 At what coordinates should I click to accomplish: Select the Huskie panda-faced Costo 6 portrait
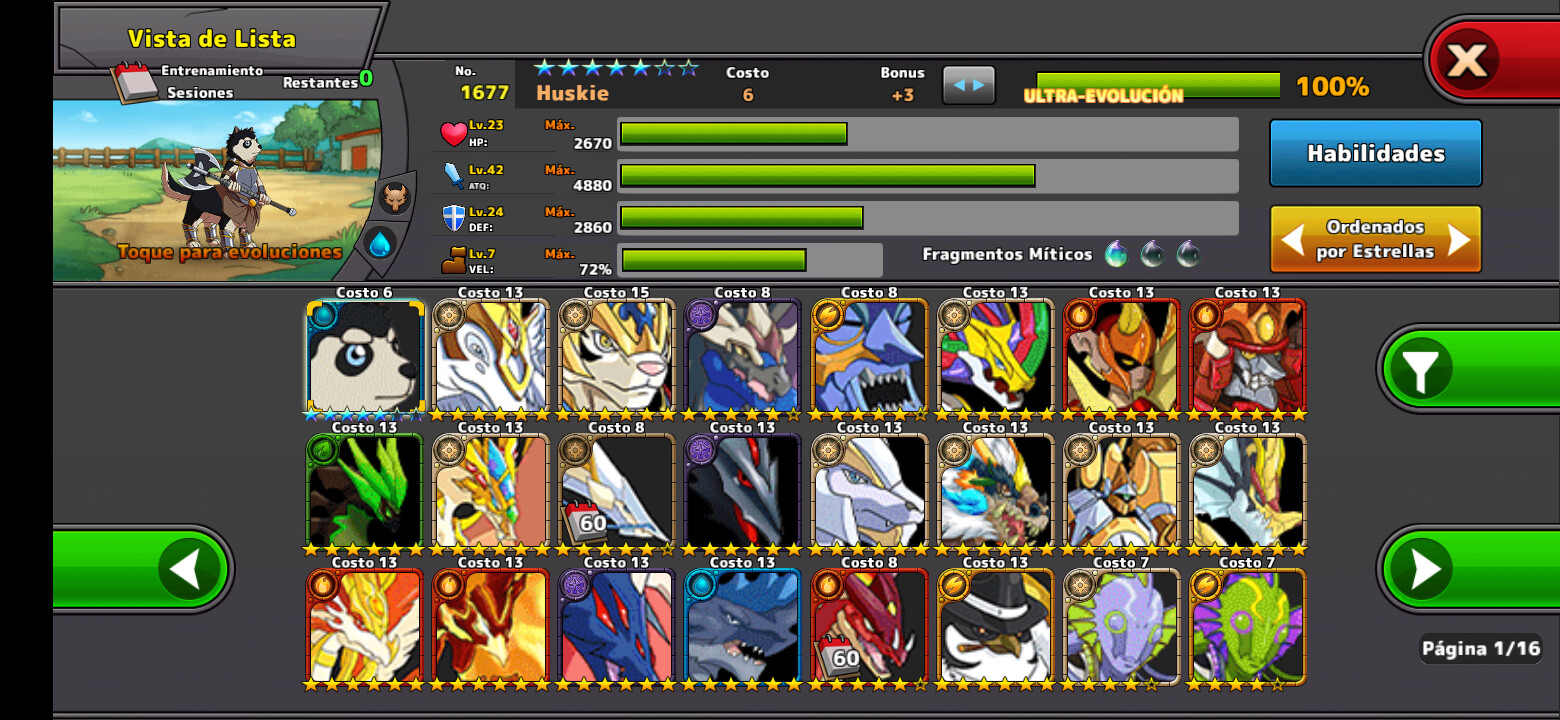click(365, 356)
